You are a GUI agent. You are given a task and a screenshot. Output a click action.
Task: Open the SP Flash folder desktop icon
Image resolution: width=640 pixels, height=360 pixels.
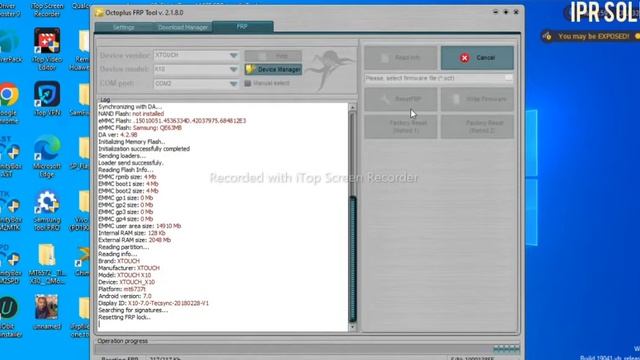(80, 153)
